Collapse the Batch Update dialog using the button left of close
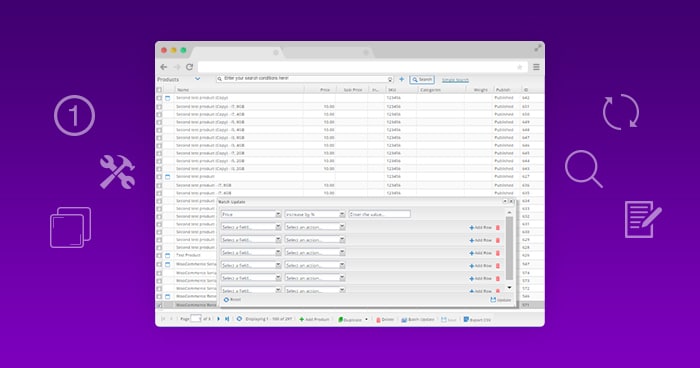The height and width of the screenshot is (368, 700). tap(505, 201)
